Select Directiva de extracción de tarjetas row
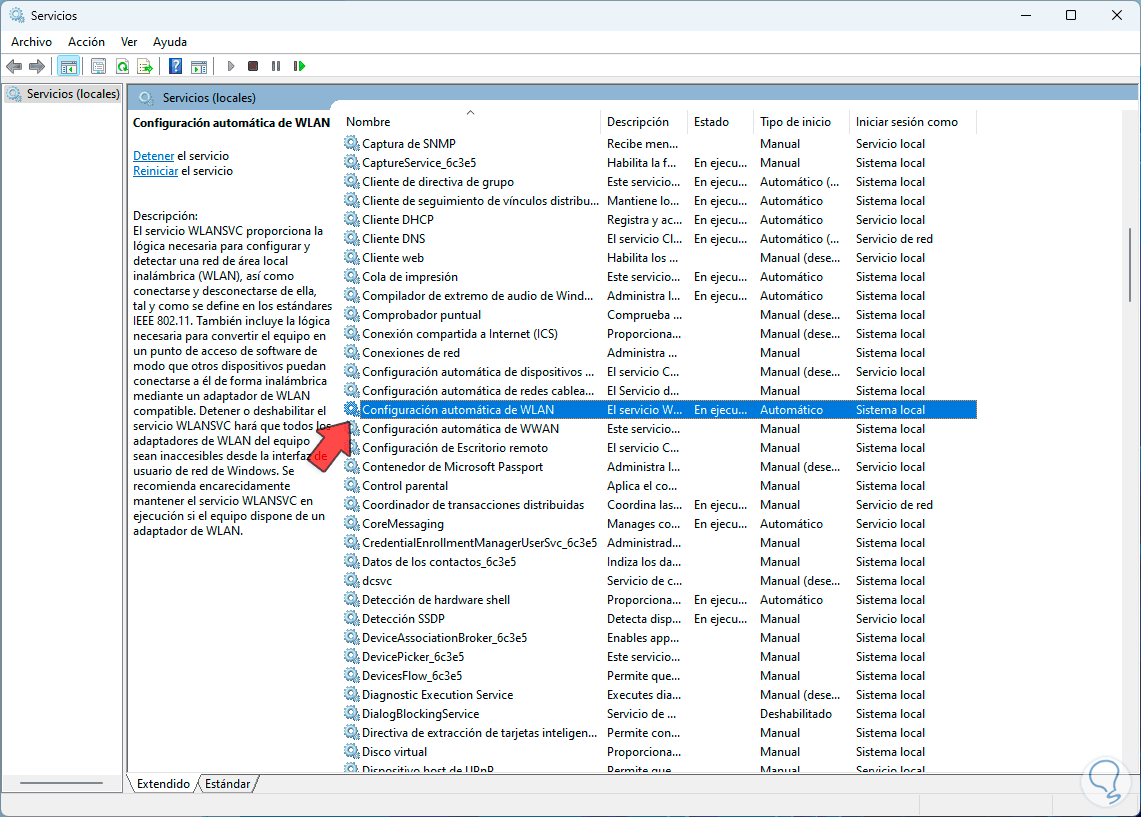The height and width of the screenshot is (817, 1141). pos(660,733)
